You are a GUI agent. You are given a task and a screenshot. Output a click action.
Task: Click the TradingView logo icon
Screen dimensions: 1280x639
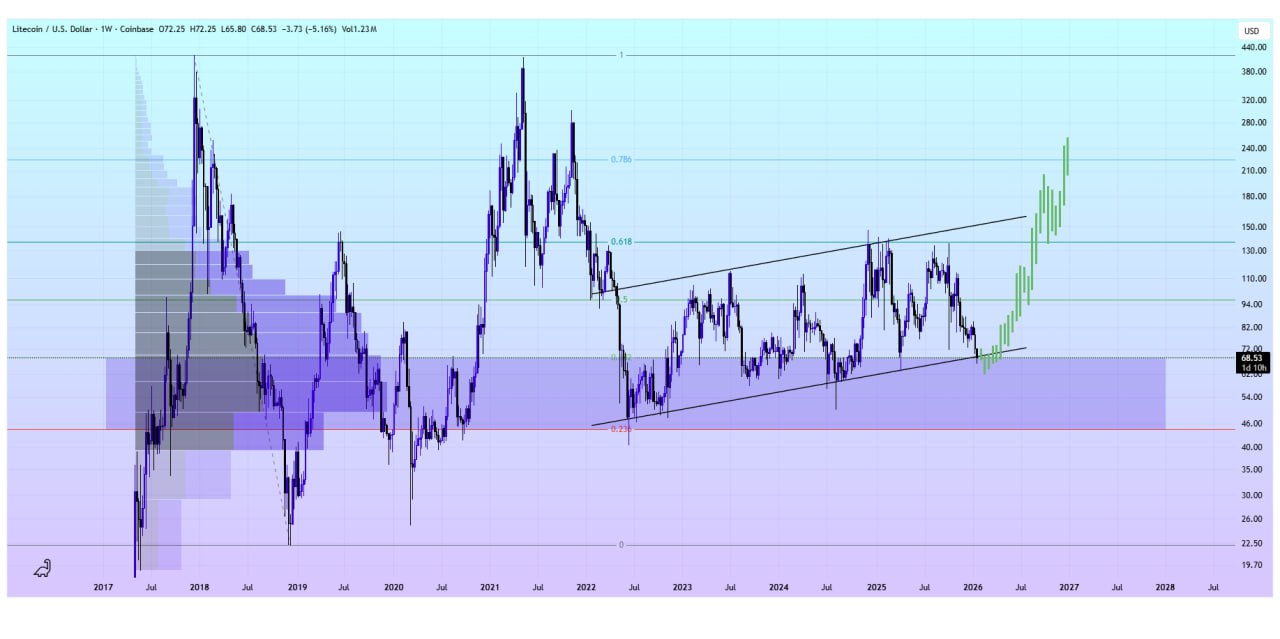[x=42, y=569]
